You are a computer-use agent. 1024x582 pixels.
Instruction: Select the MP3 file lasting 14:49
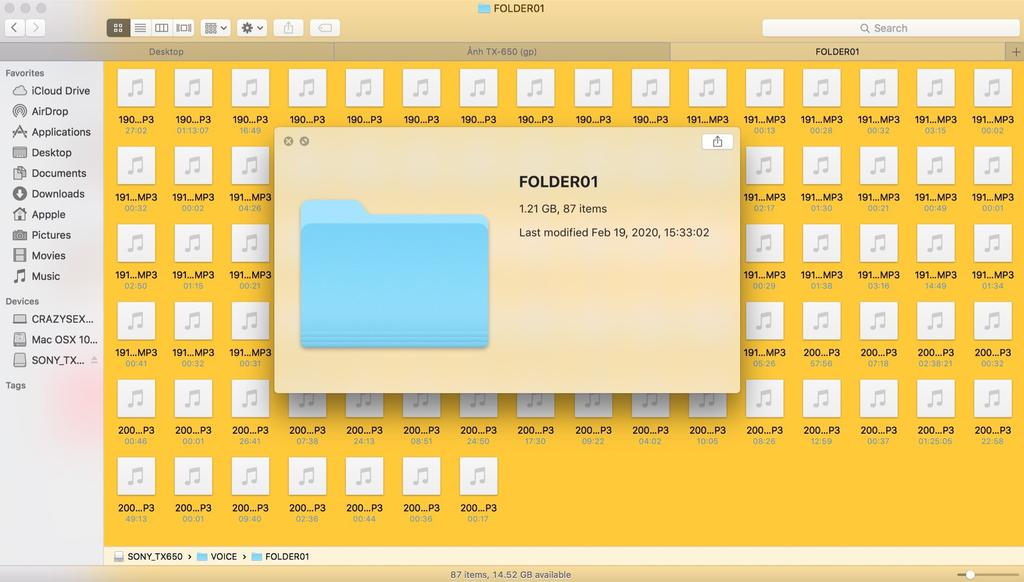[x=935, y=244]
